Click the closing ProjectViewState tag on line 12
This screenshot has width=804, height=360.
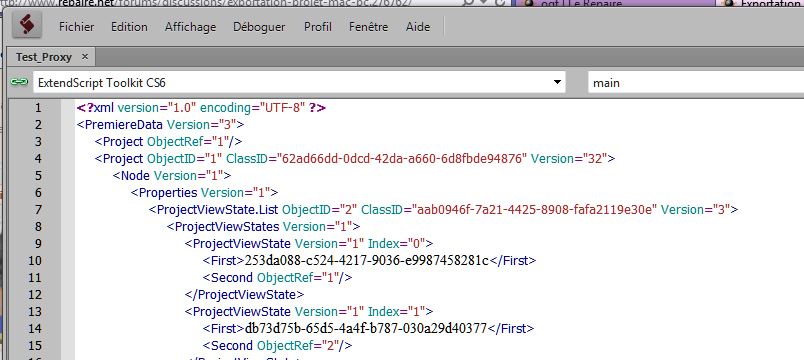tap(245, 294)
